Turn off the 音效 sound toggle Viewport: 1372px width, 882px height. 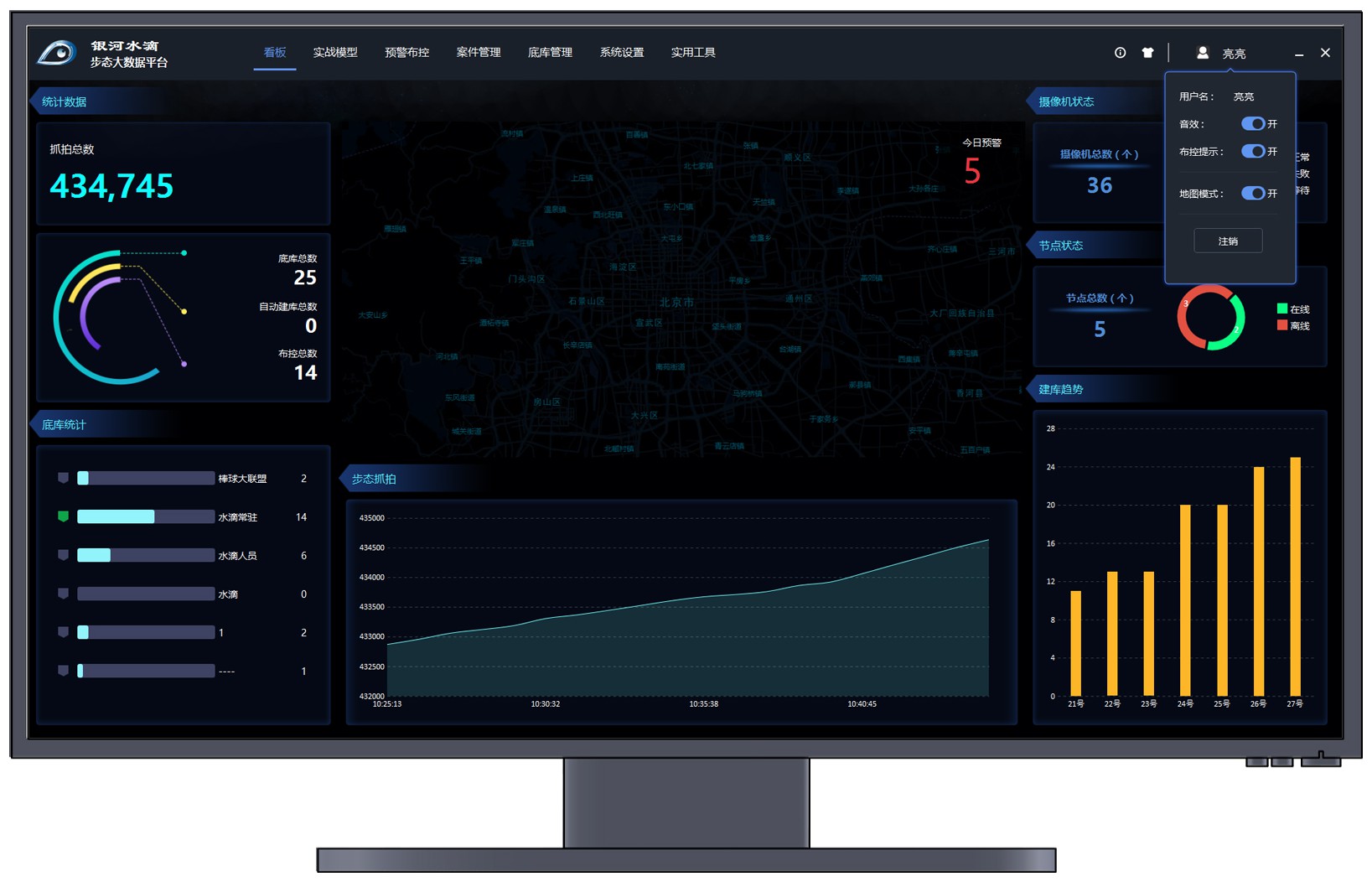pos(1253,124)
